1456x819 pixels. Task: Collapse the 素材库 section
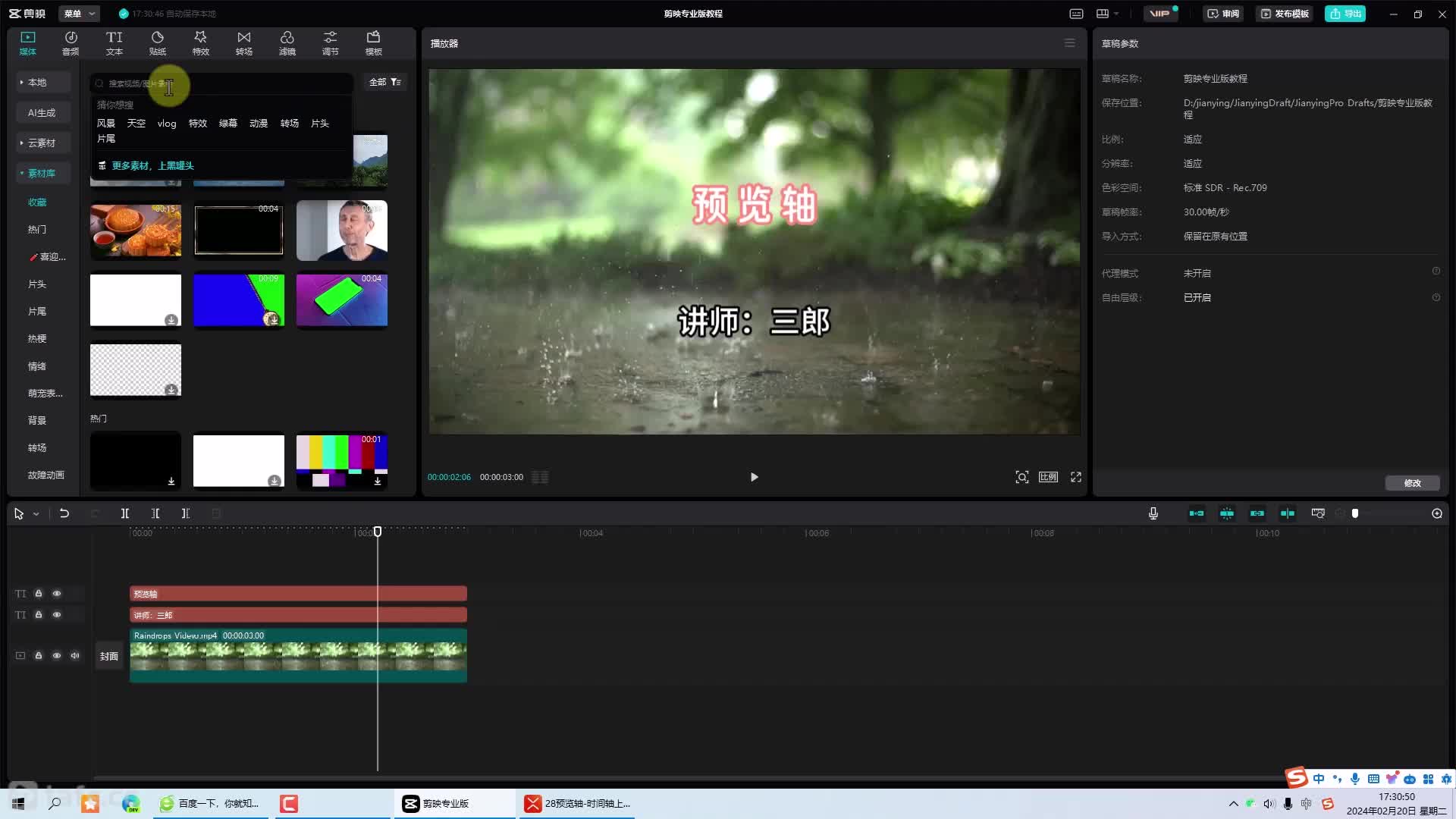[42, 173]
